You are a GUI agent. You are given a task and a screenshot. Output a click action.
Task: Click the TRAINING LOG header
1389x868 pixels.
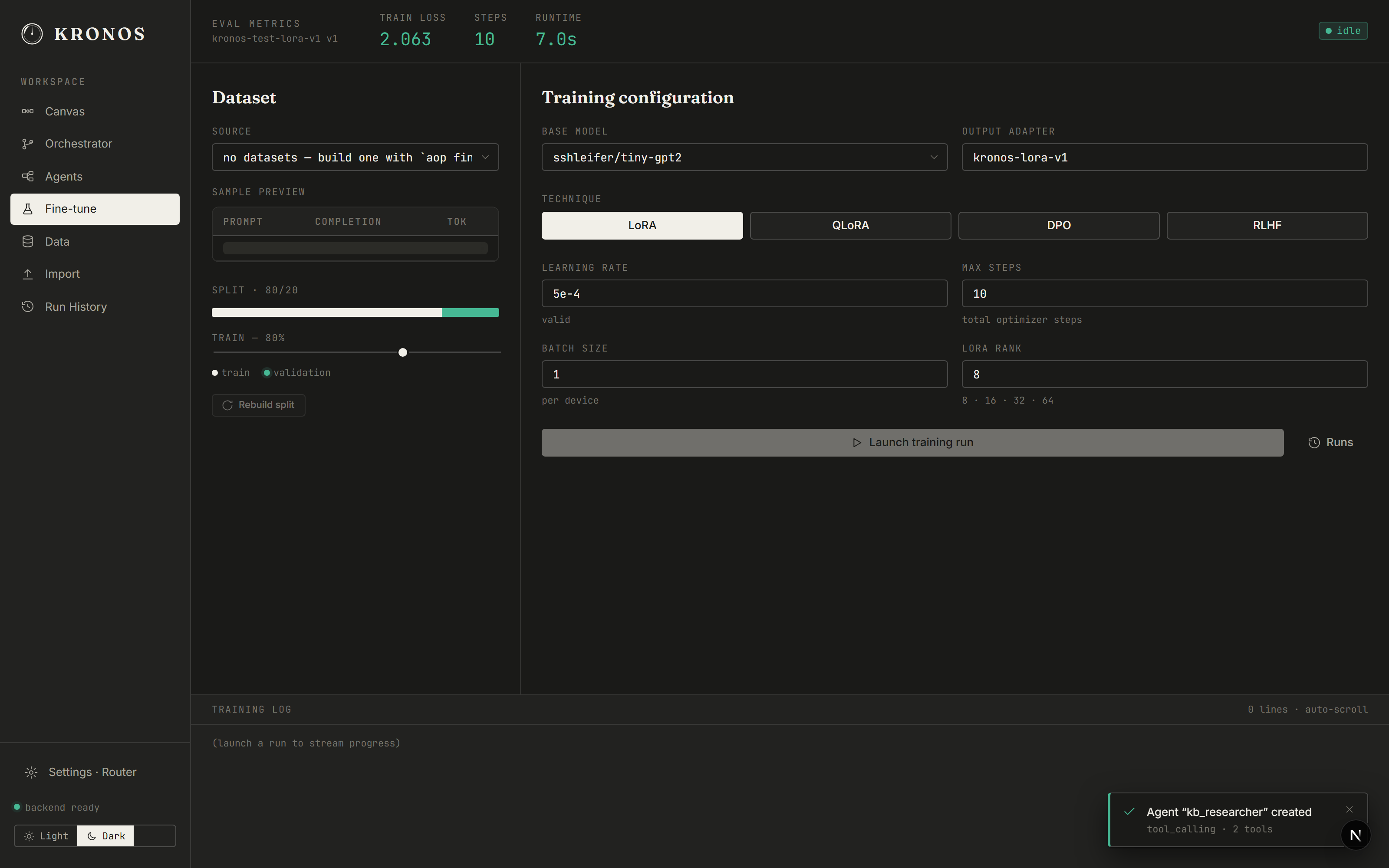click(251, 710)
